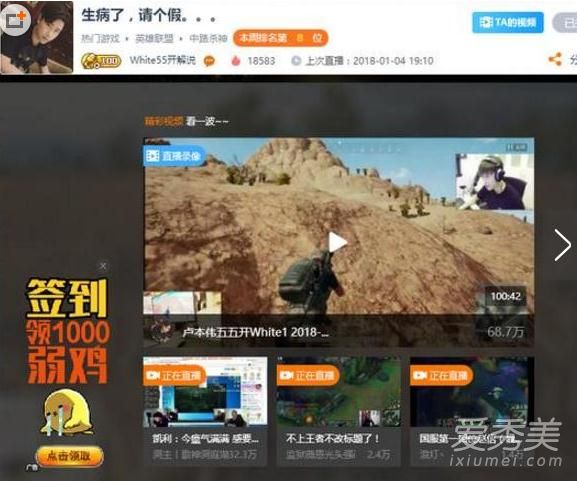Open the orange chat bubble icon
This screenshot has height=481, width=577.
coord(209,61)
